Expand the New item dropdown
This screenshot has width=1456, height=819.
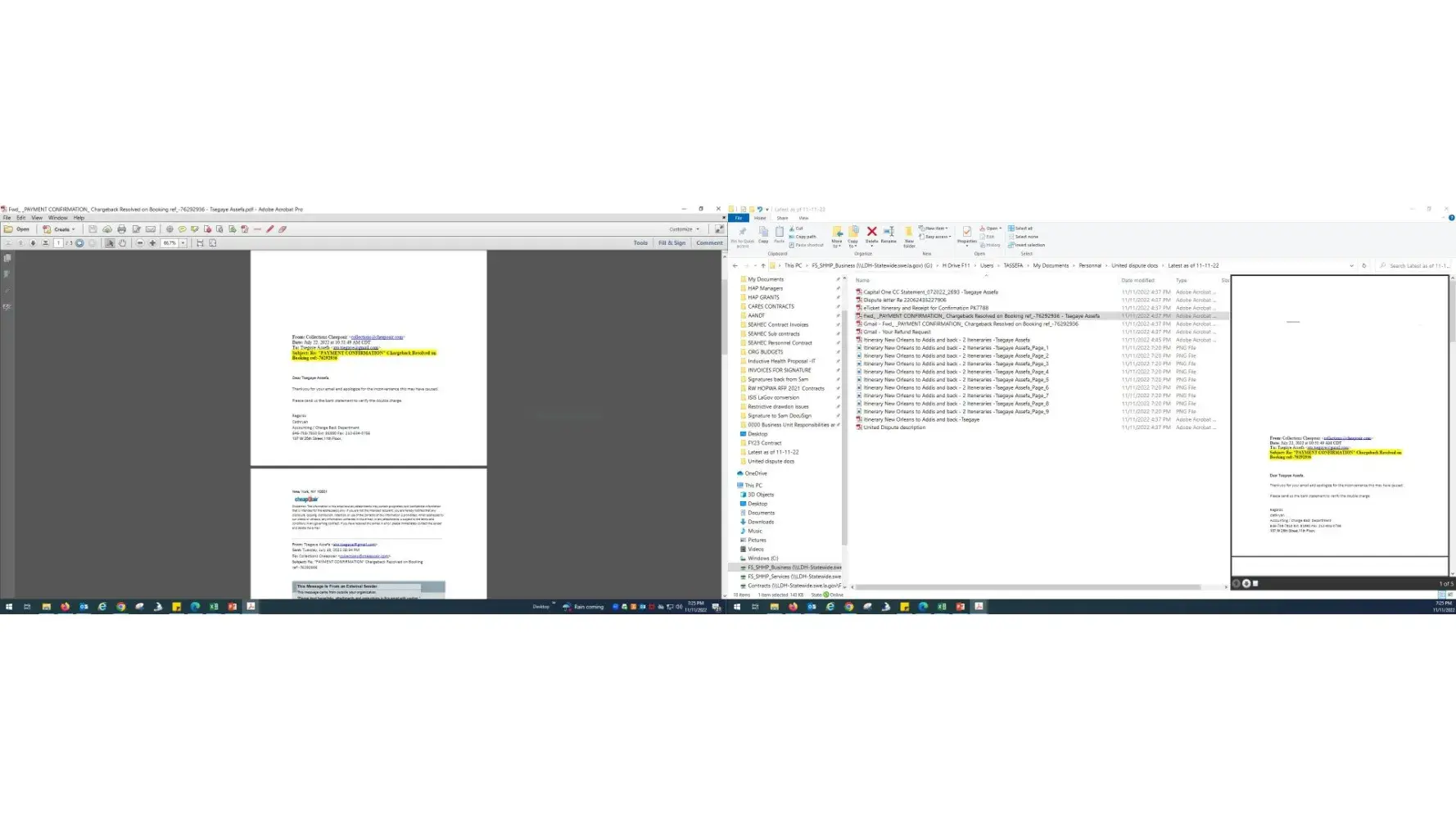(934, 229)
